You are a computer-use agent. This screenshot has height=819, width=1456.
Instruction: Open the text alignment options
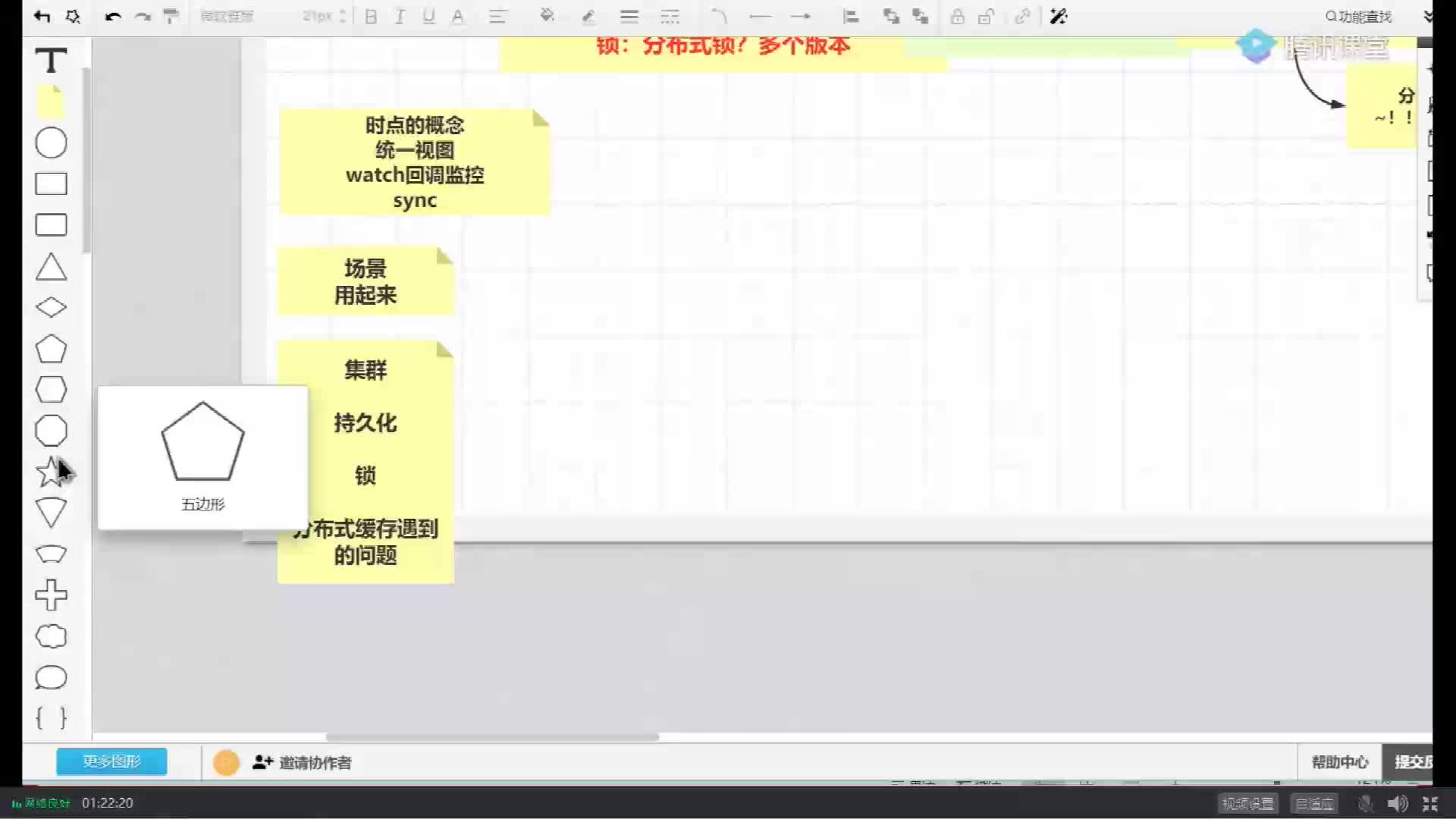coord(497,16)
